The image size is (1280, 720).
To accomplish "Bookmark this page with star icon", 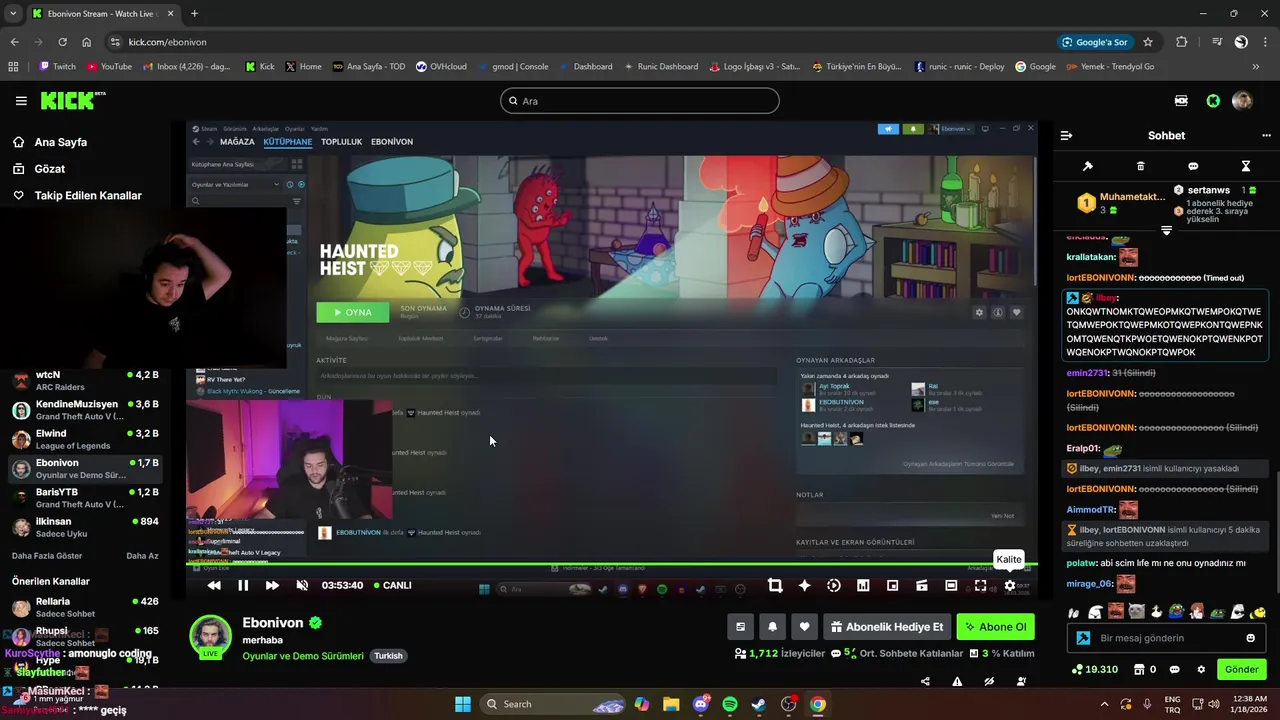I will click(1148, 42).
